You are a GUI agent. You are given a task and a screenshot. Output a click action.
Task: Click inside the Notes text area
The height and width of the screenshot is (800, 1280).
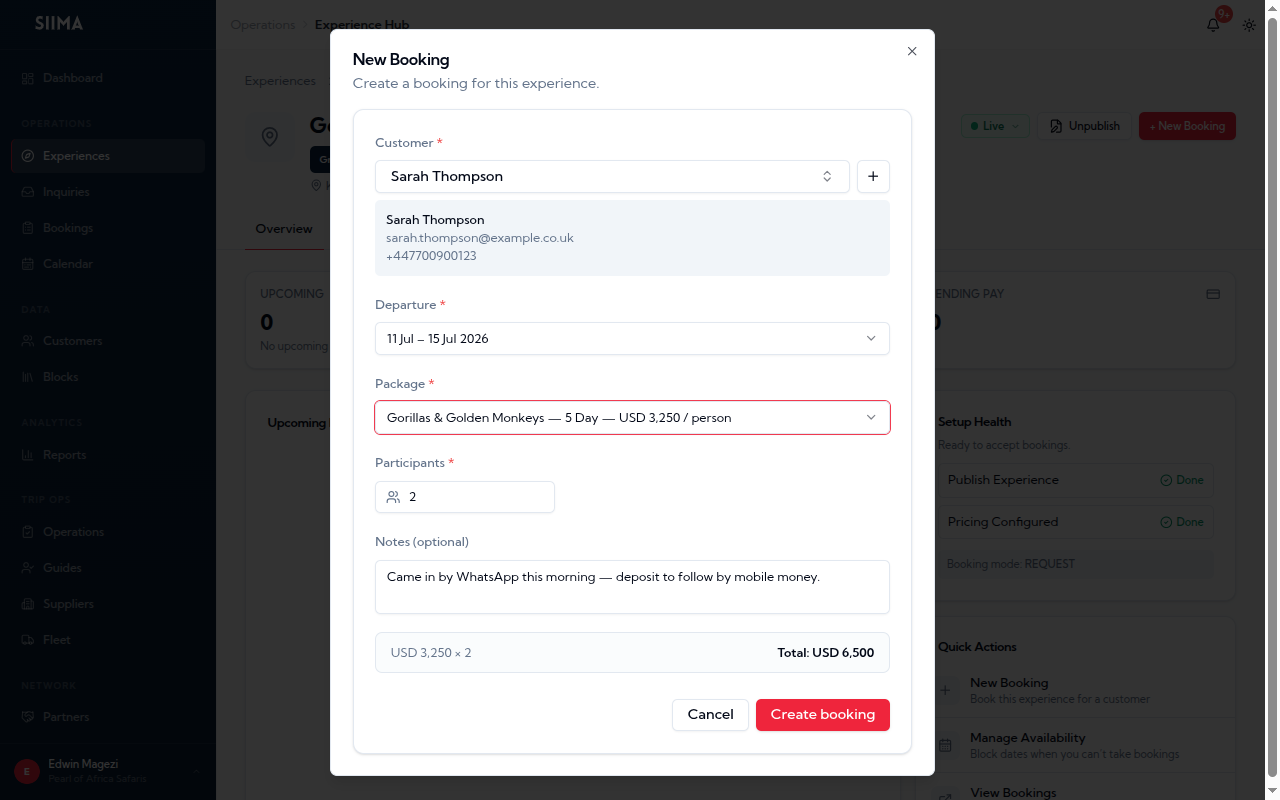pyautogui.click(x=632, y=587)
